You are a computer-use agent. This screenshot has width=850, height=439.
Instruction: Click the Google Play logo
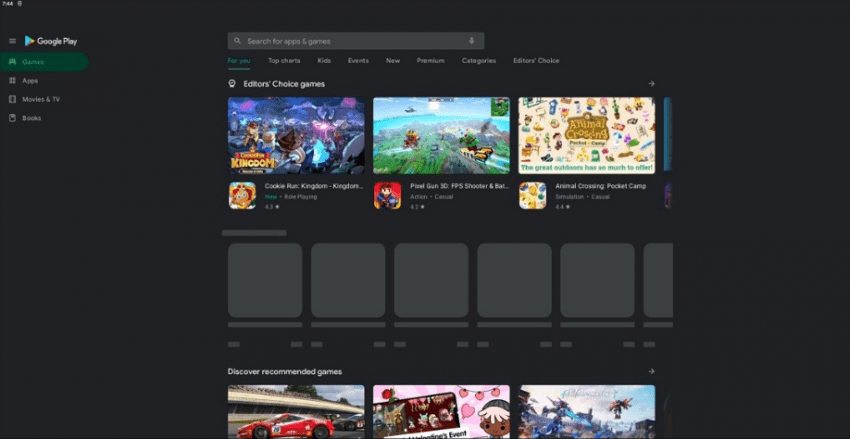(x=51, y=41)
